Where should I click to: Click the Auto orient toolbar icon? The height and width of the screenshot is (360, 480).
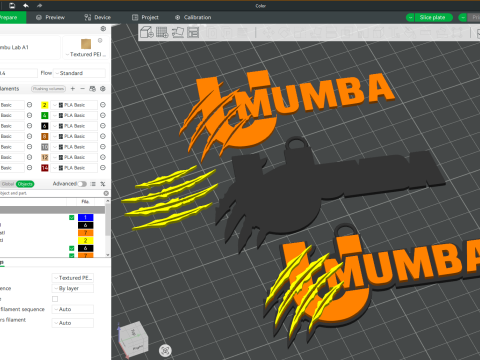178,32
